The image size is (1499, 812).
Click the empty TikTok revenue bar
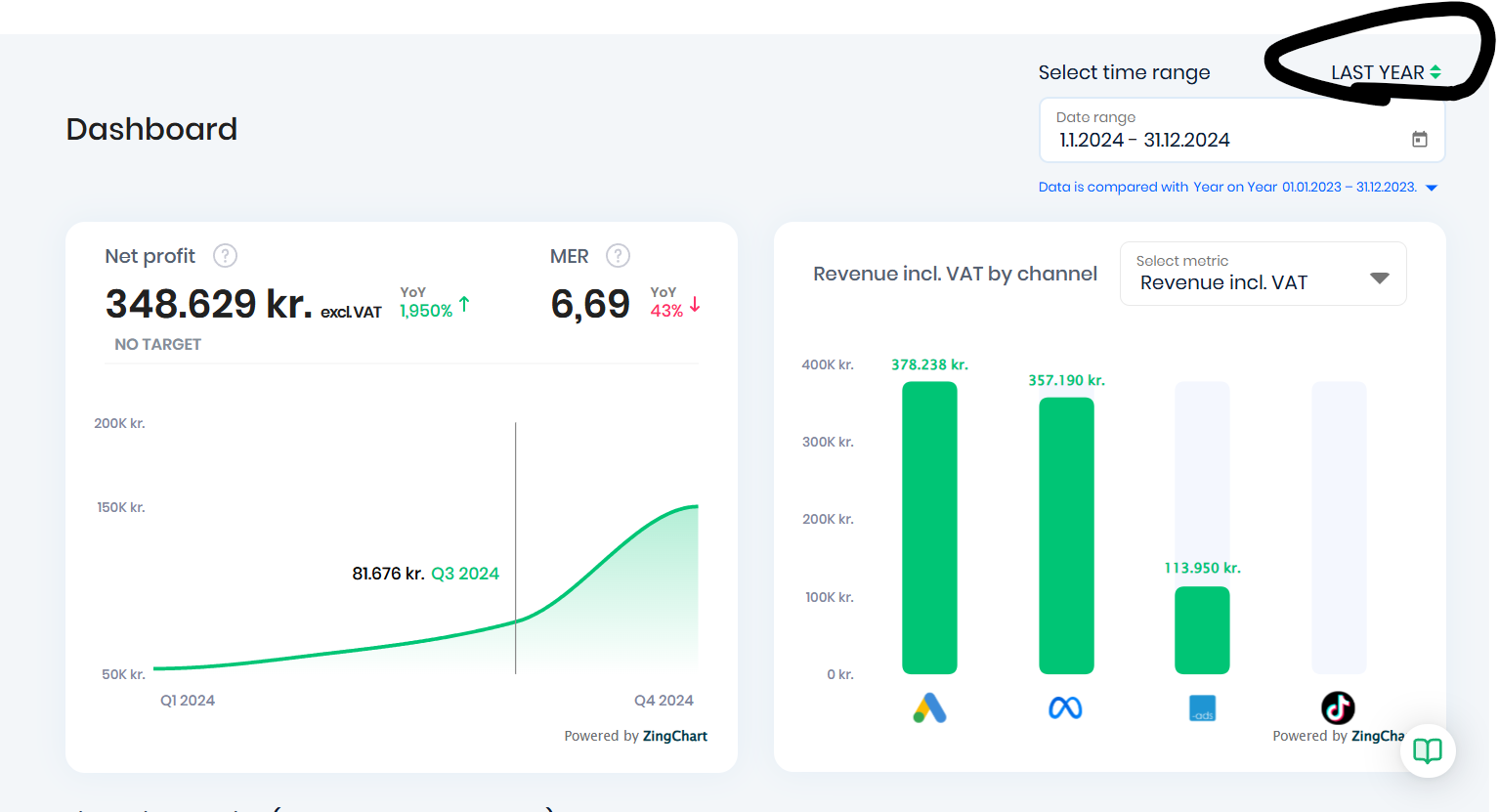(x=1338, y=528)
